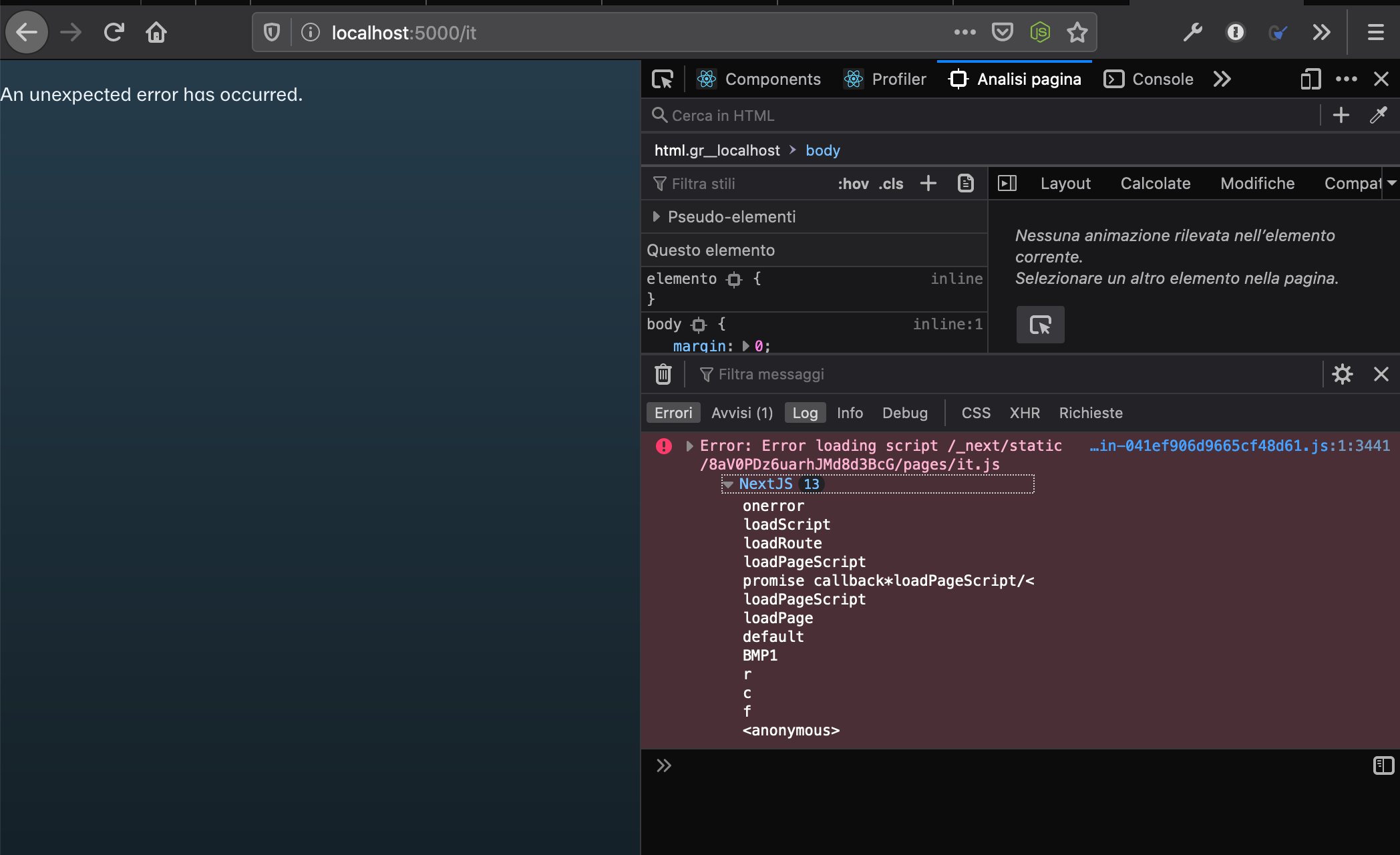Select the Analisi pagina tab
This screenshot has width=1400, height=855.
[x=1015, y=79]
